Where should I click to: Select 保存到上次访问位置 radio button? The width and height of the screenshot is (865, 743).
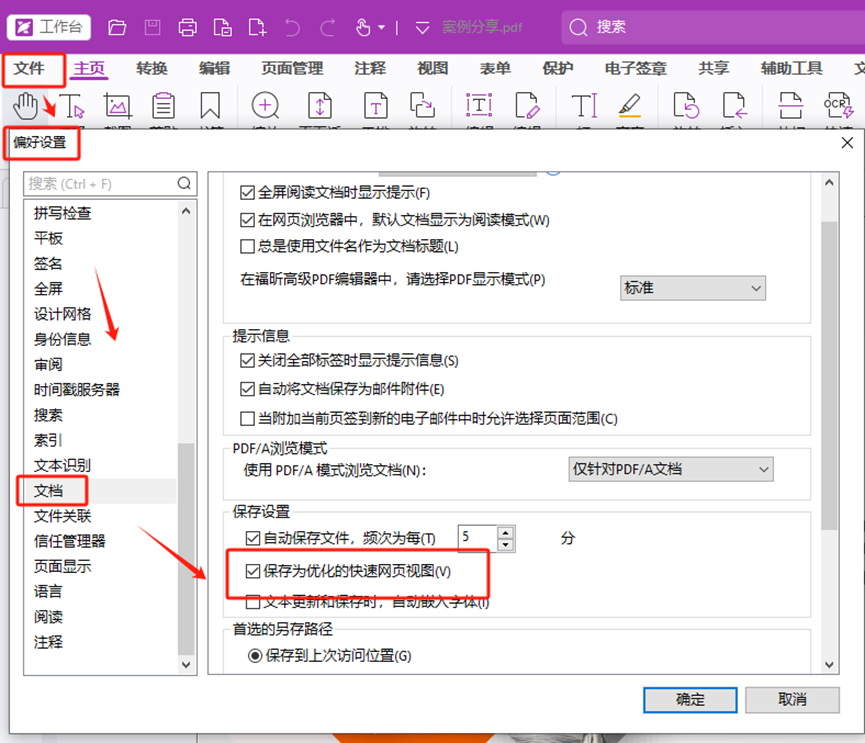pos(255,656)
